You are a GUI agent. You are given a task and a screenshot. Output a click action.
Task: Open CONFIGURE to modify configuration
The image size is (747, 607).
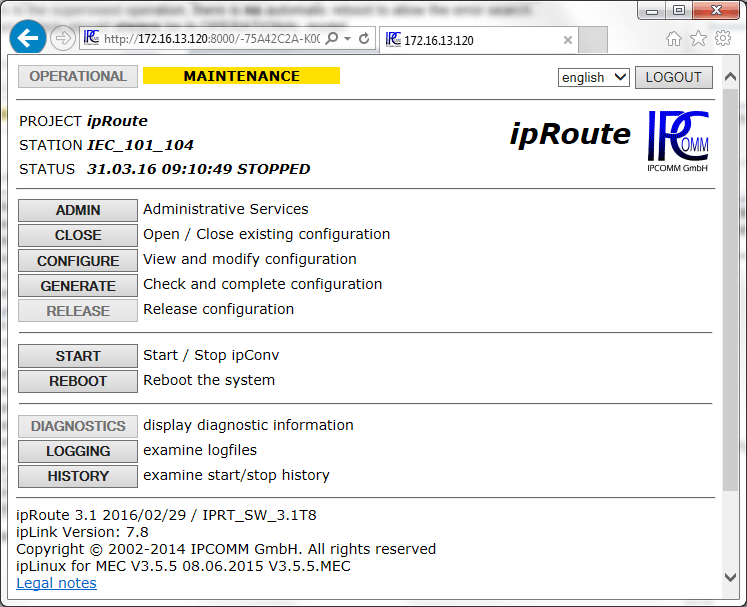point(78,261)
